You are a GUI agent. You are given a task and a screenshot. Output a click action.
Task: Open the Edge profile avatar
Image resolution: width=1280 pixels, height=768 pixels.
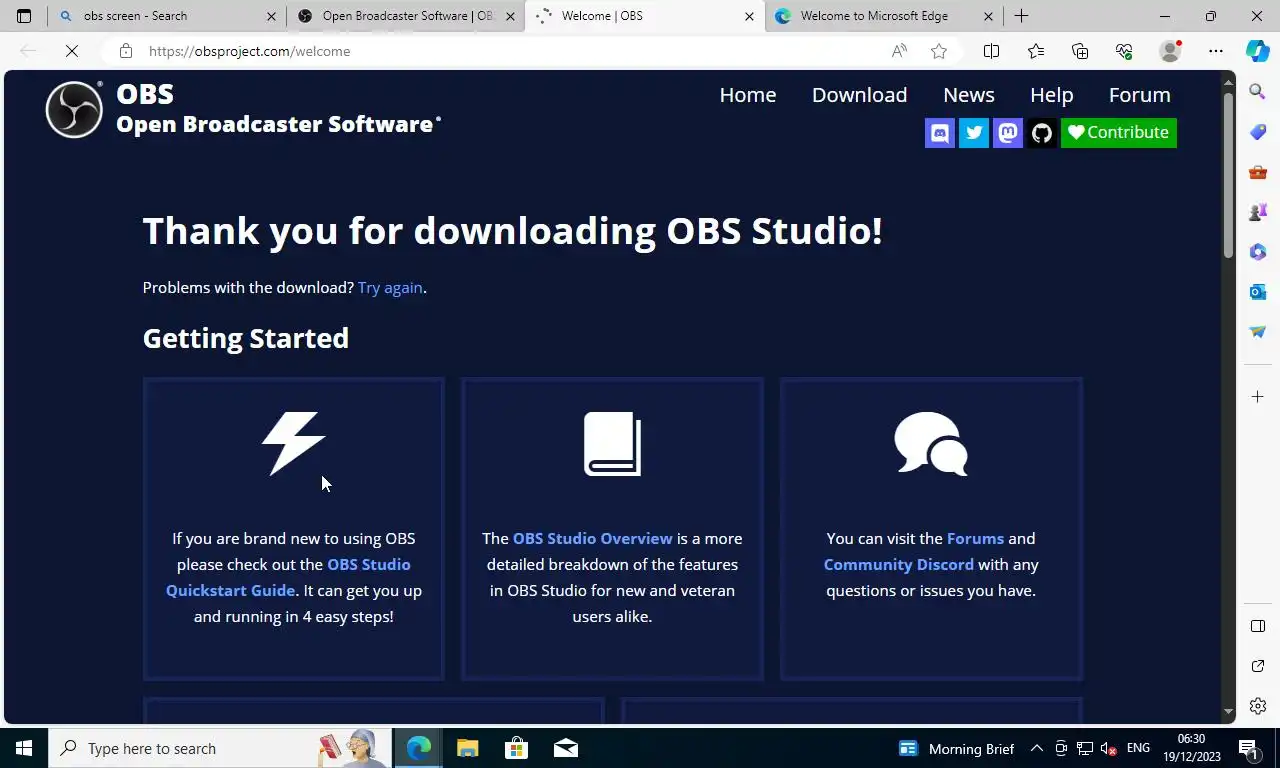[x=1170, y=51]
